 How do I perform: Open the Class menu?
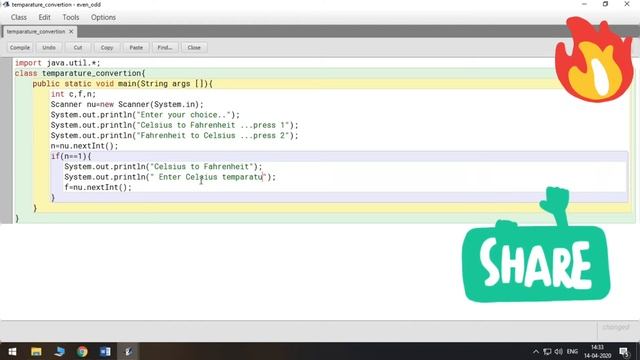(x=19, y=17)
